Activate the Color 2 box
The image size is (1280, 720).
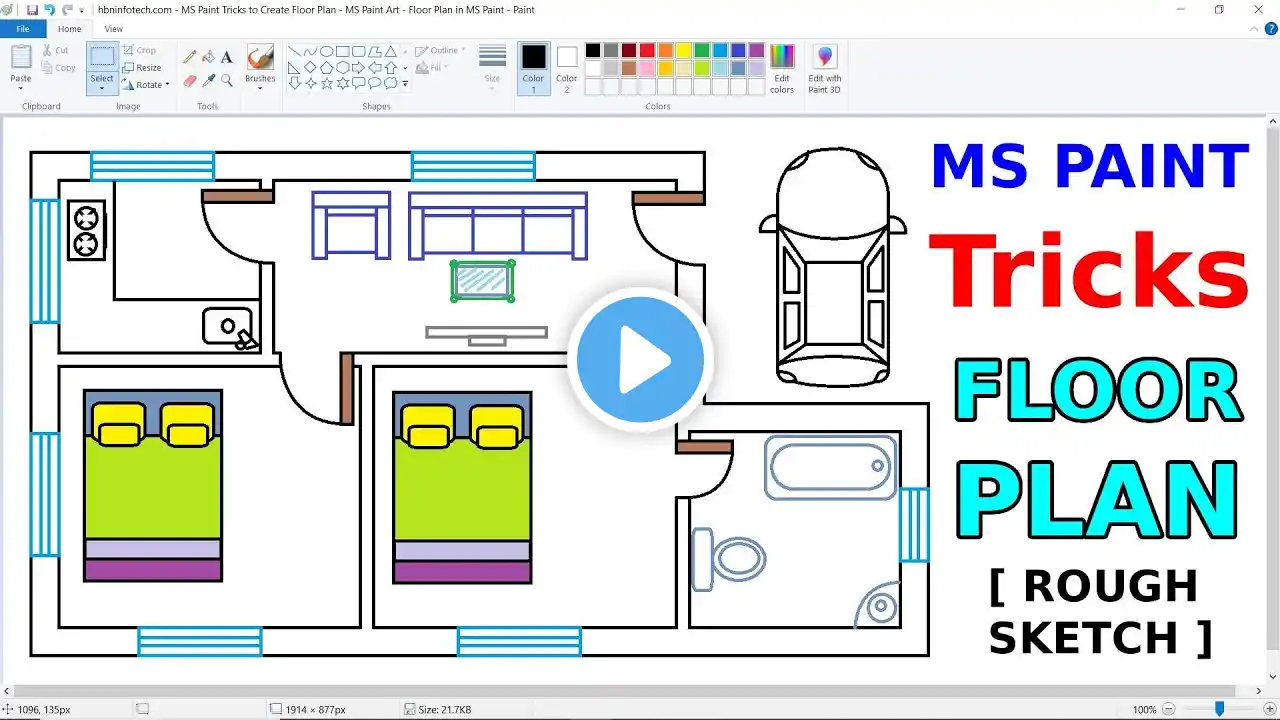[567, 68]
